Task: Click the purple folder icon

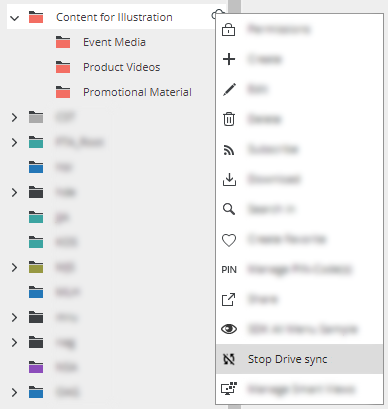Action: tap(36, 367)
